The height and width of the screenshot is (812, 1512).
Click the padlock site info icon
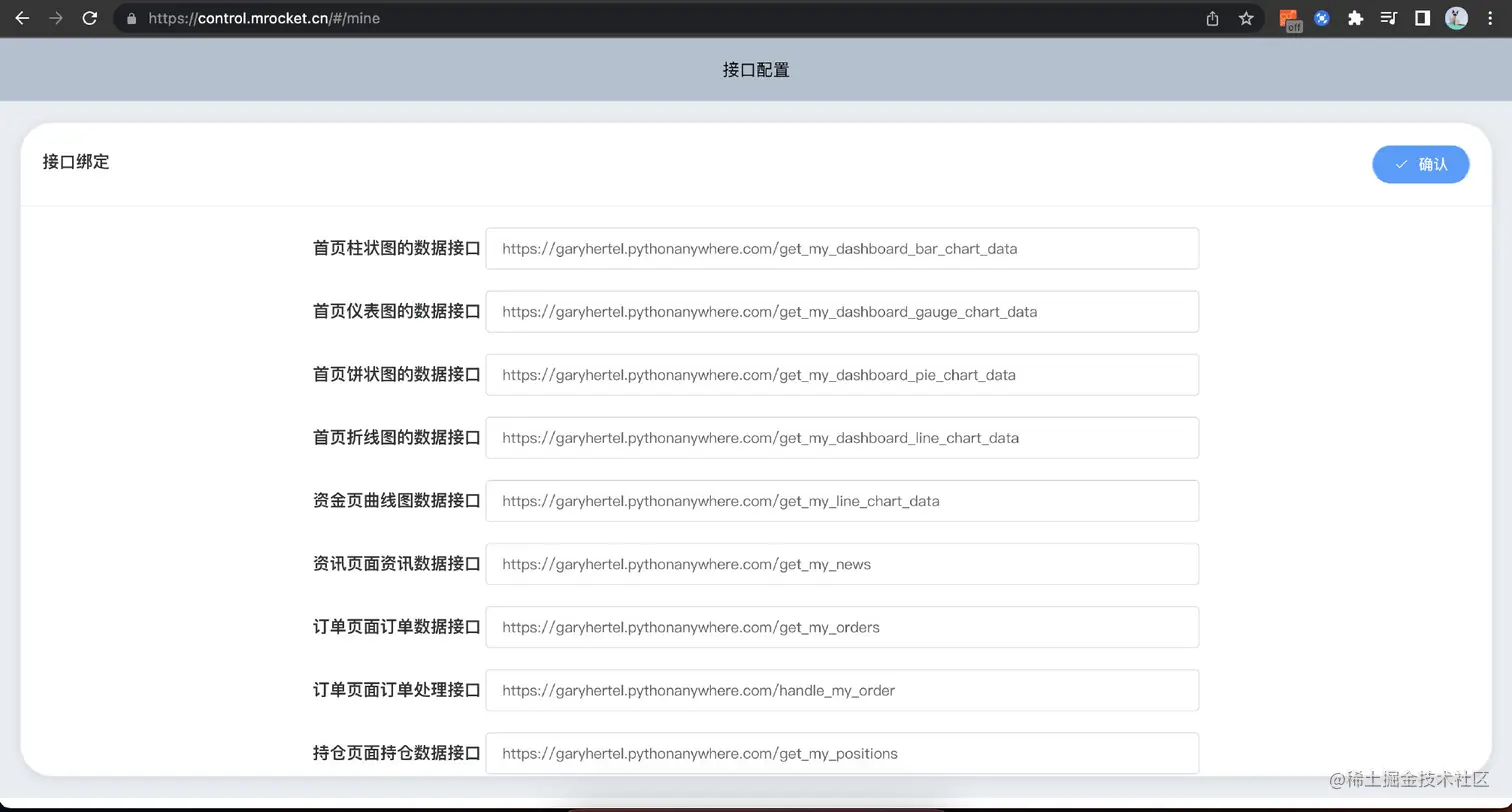click(x=131, y=18)
